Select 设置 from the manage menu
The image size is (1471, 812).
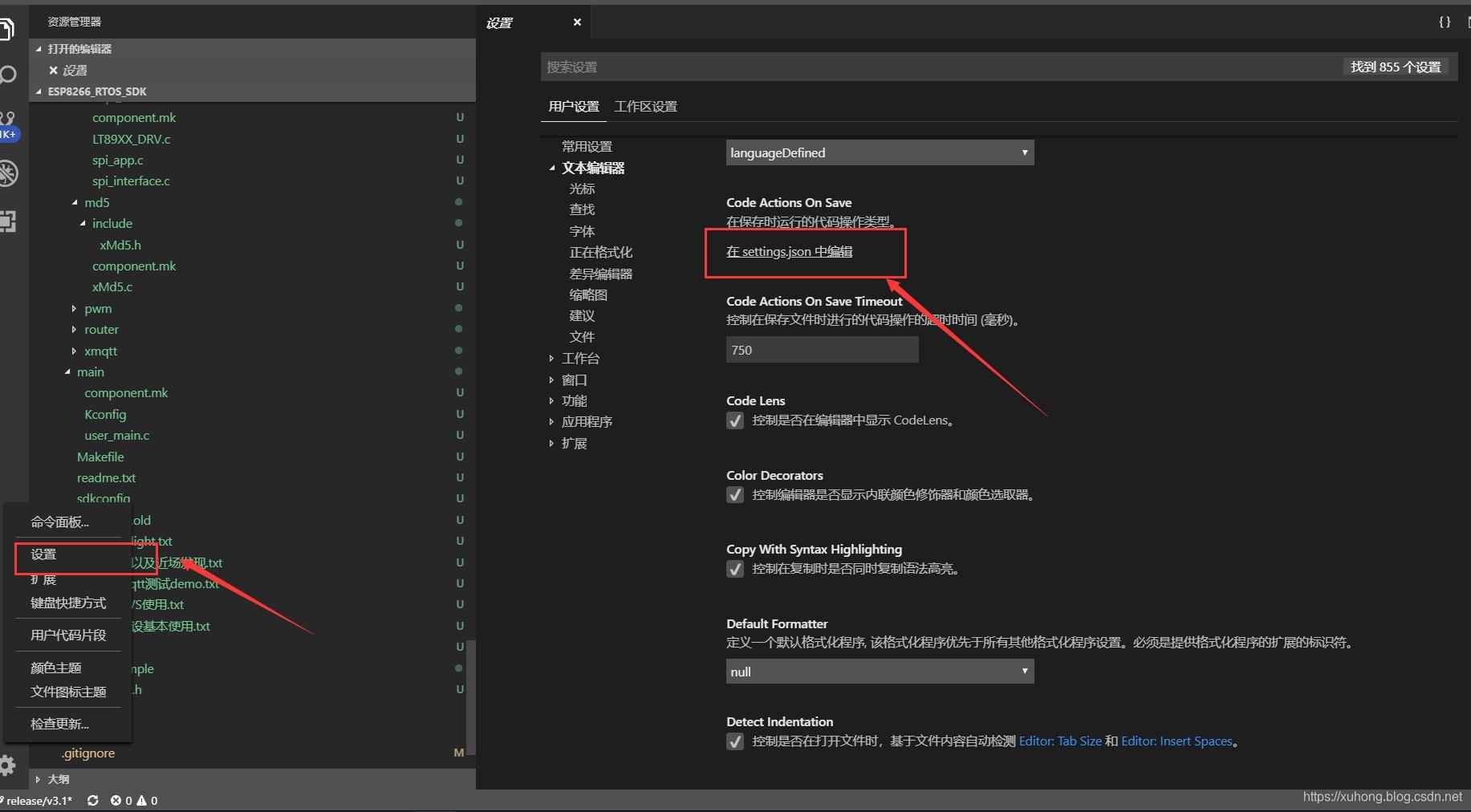(43, 554)
